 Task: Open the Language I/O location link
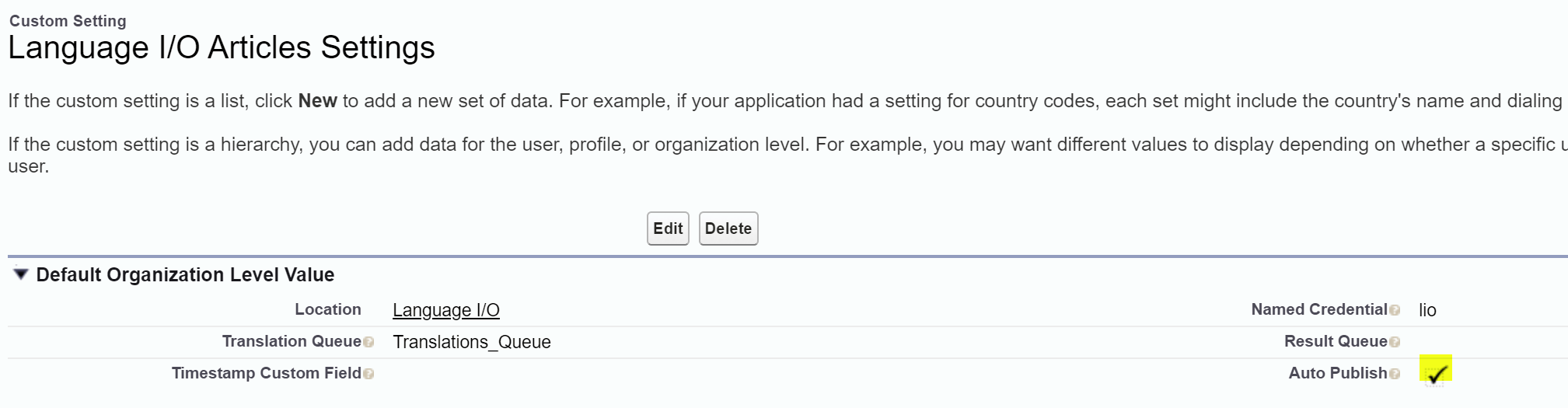point(446,310)
